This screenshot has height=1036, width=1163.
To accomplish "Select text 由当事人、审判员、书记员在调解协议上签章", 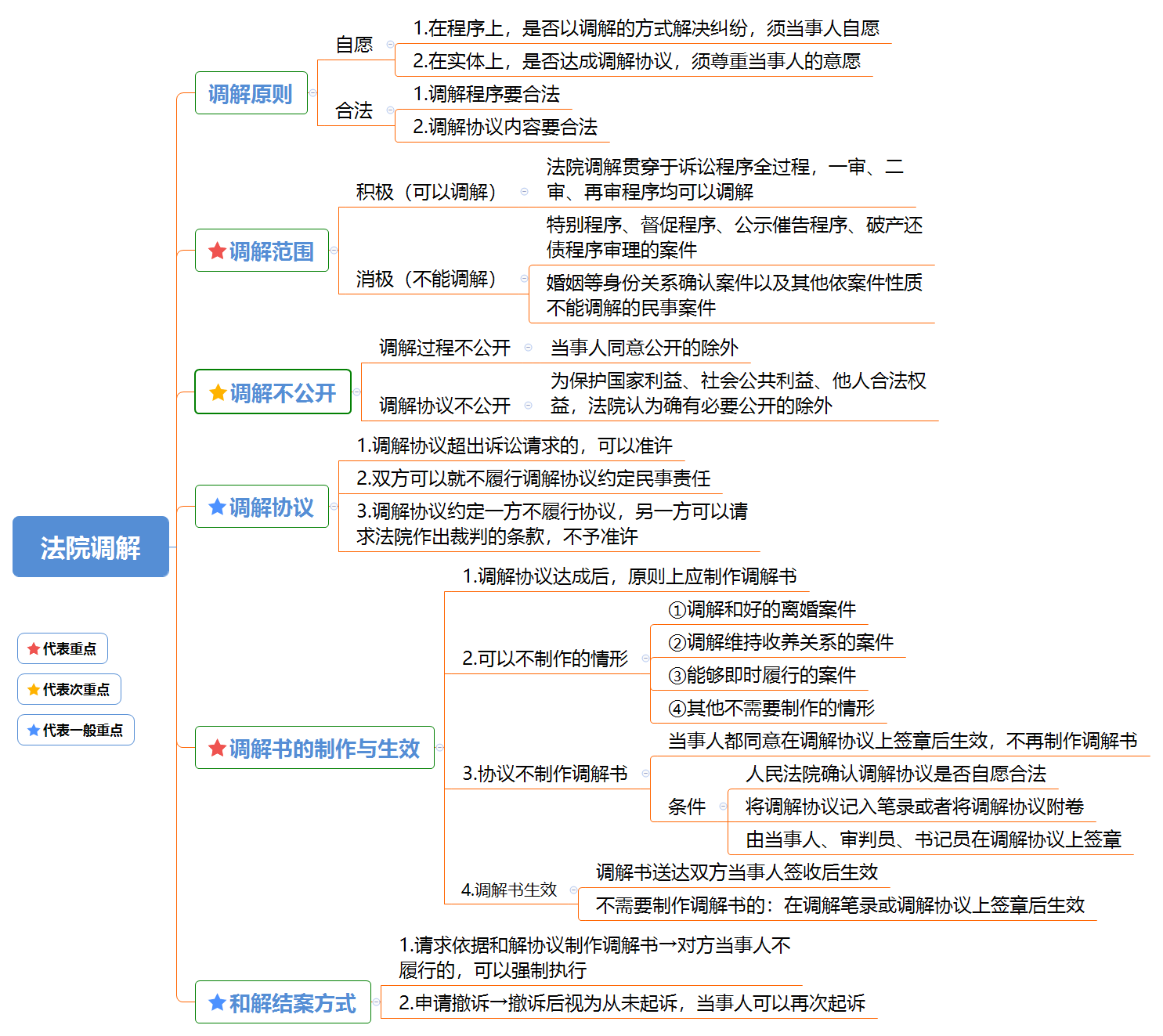I will (x=934, y=839).
